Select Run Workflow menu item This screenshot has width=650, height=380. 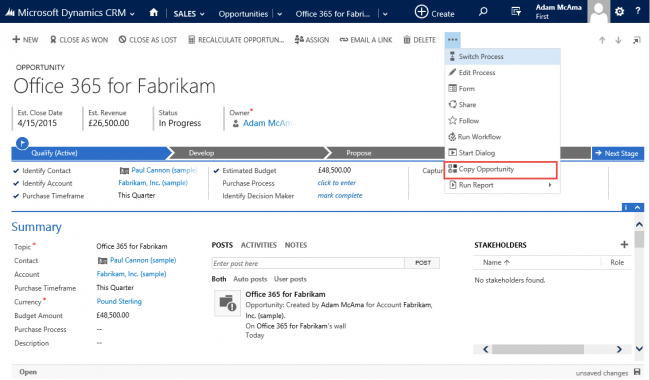click(x=502, y=137)
